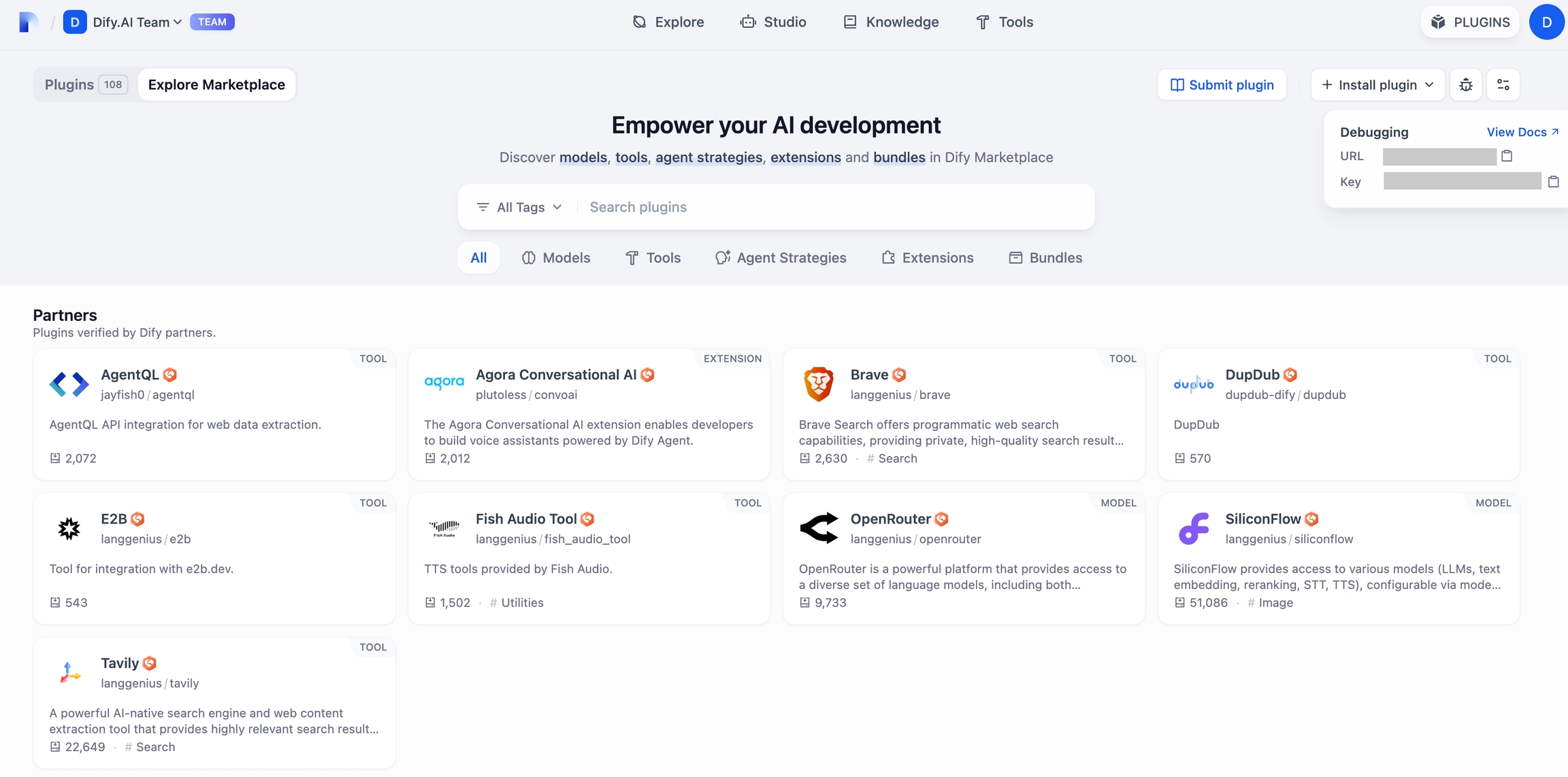Image resolution: width=1568 pixels, height=777 pixels.
Task: Click the OpenRouter plugin logo
Action: coord(818,528)
